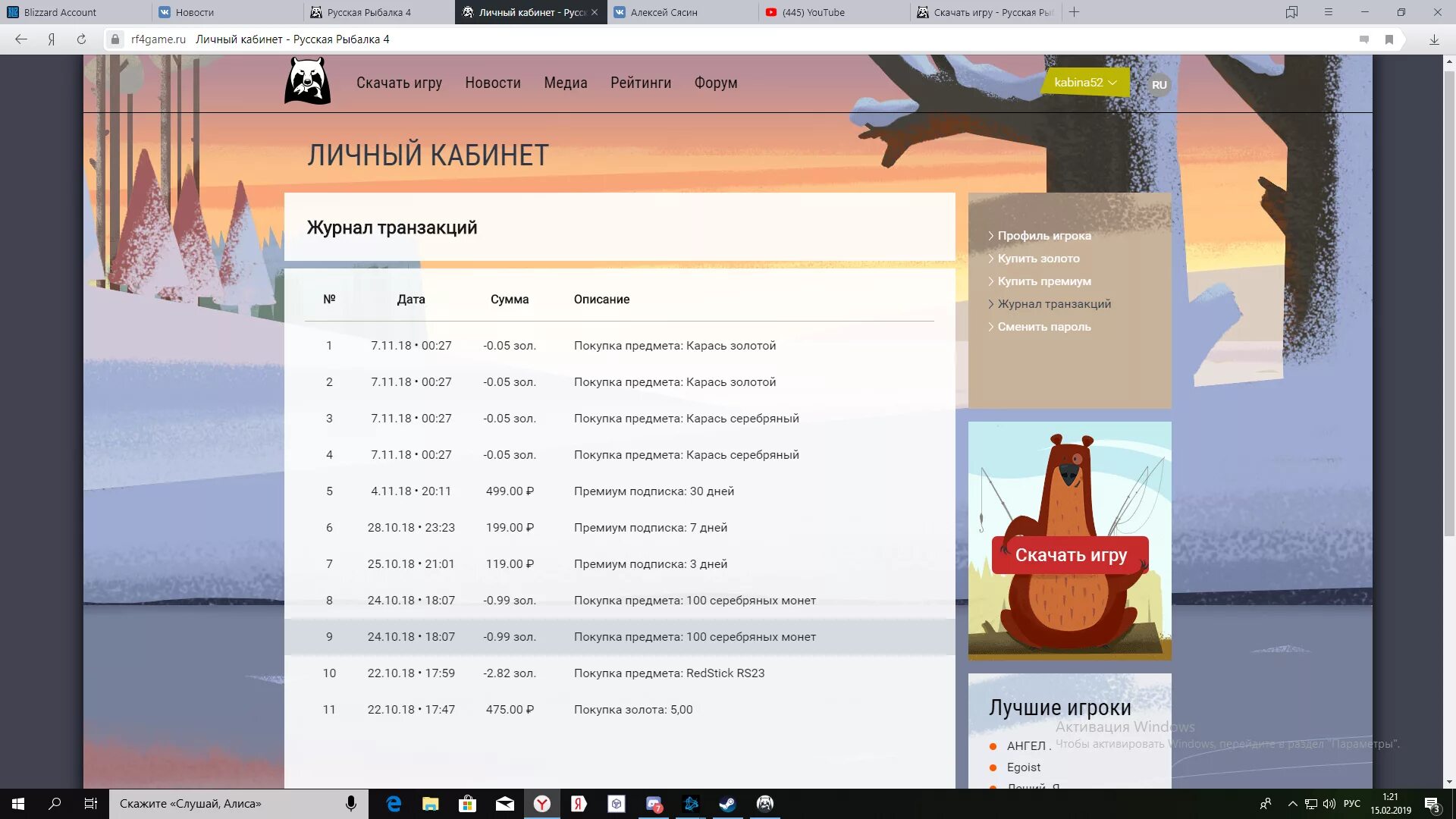Click the bear logo in site header
The height and width of the screenshot is (819, 1456).
(x=307, y=82)
